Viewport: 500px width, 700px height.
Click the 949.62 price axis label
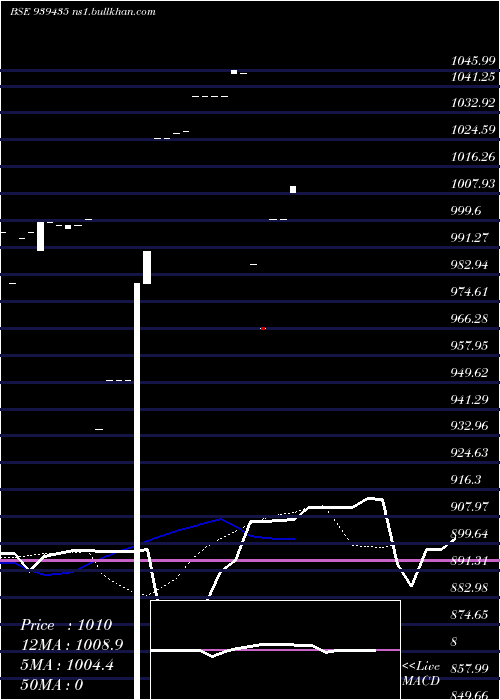469,373
